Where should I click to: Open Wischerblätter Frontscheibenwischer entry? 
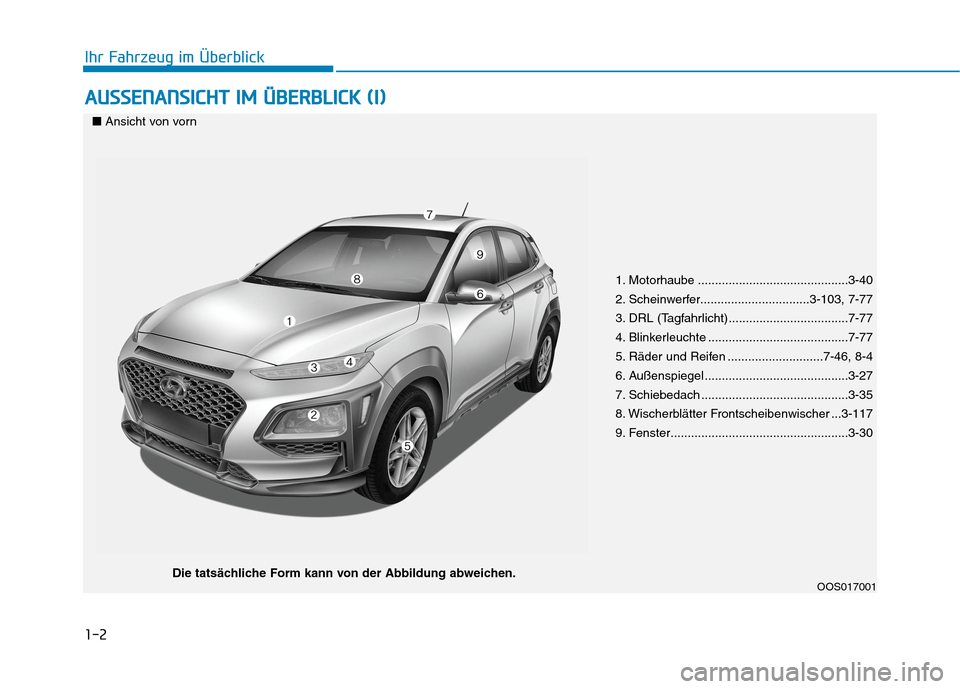(745, 414)
